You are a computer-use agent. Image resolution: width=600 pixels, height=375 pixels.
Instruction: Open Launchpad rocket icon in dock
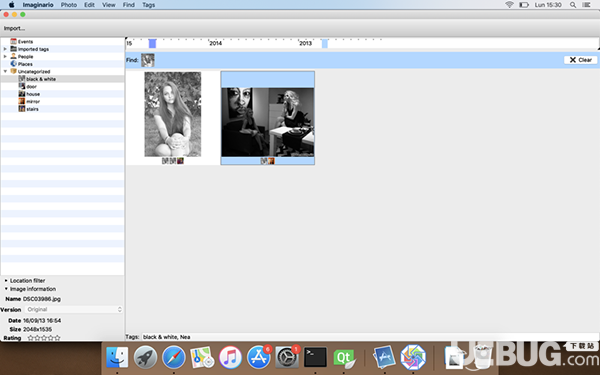(145, 357)
